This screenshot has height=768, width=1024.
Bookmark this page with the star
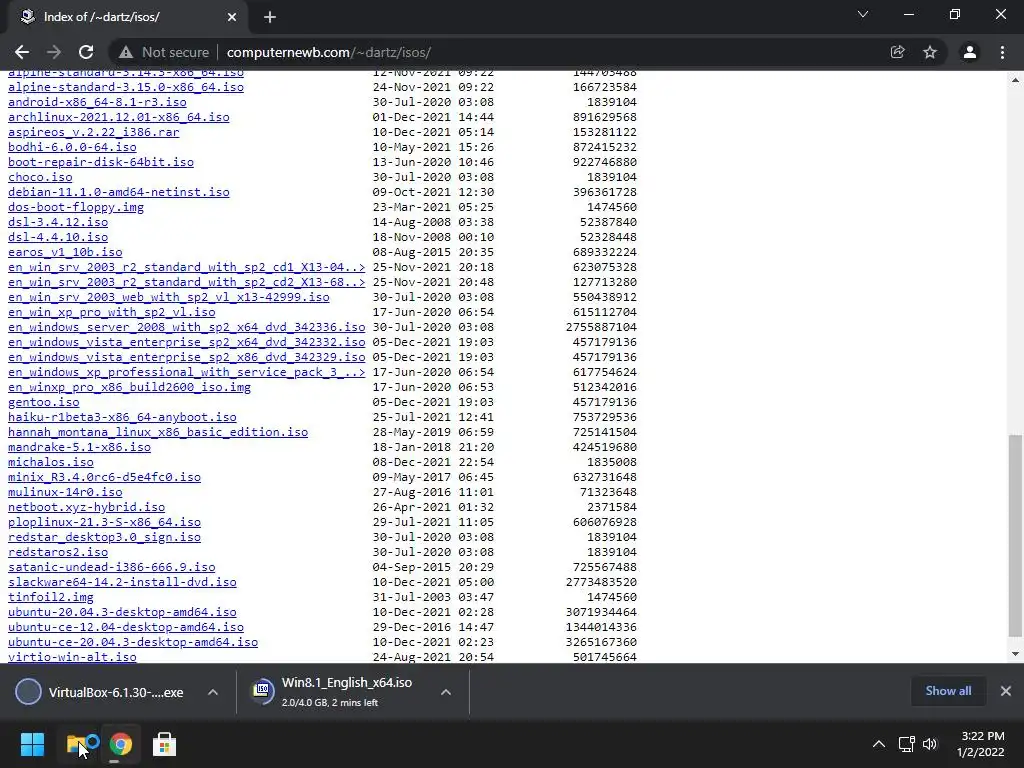point(930,52)
